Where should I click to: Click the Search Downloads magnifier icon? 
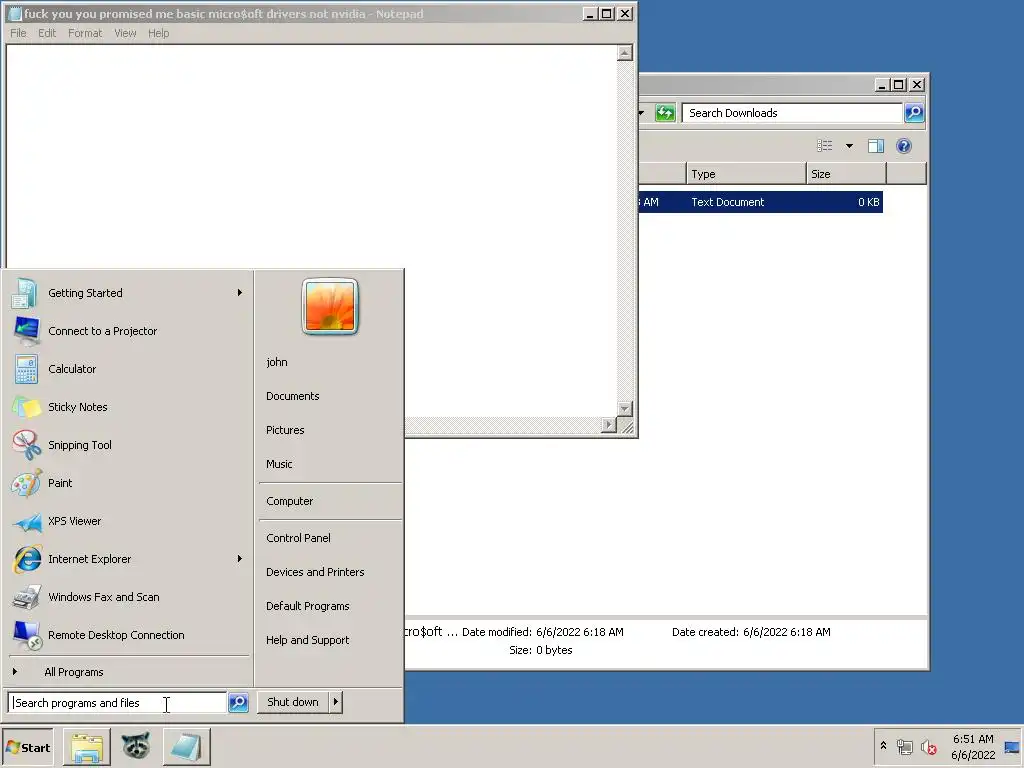tap(914, 113)
